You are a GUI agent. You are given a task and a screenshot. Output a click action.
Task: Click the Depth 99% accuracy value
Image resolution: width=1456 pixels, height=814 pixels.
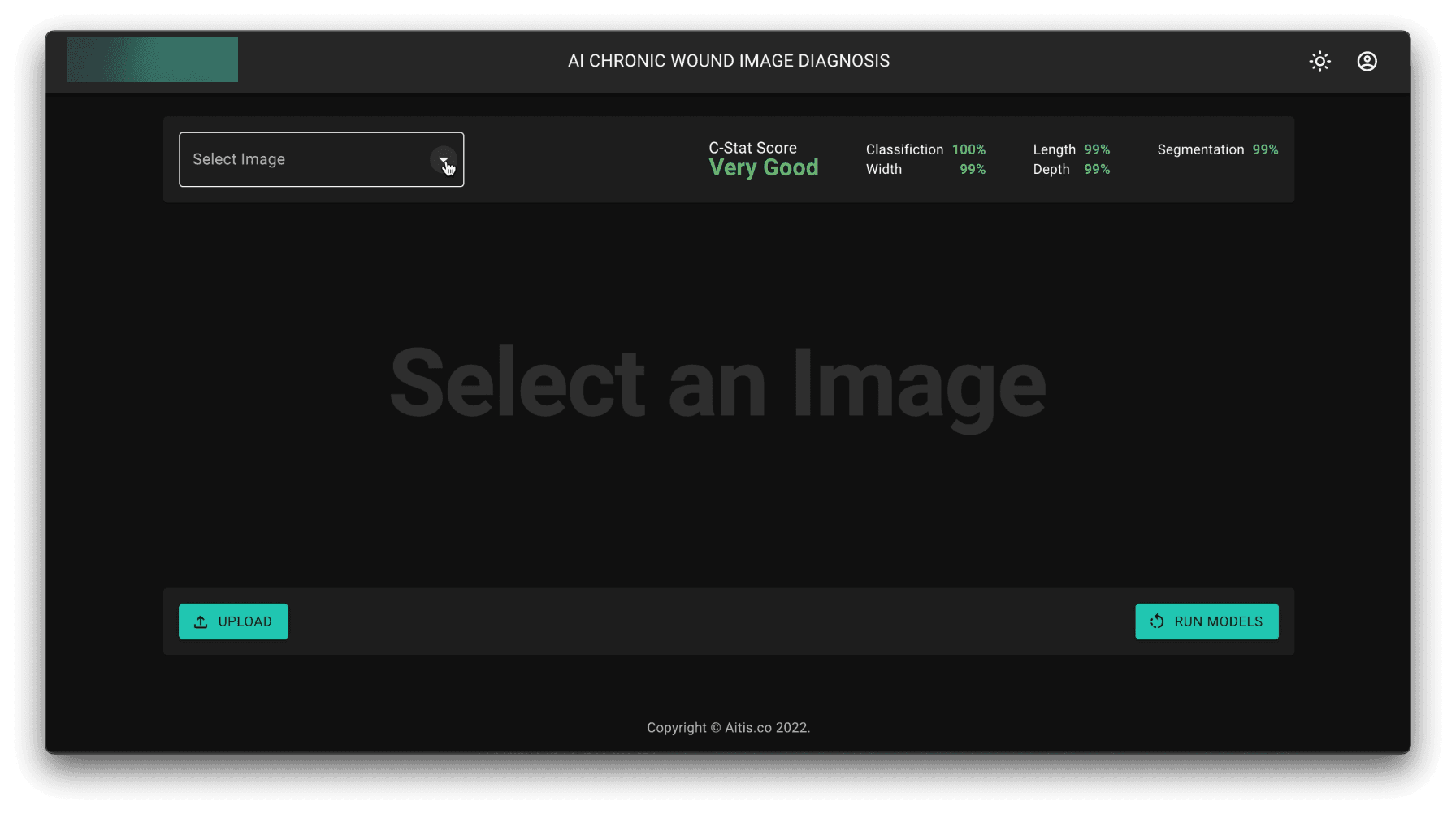[1072, 169]
